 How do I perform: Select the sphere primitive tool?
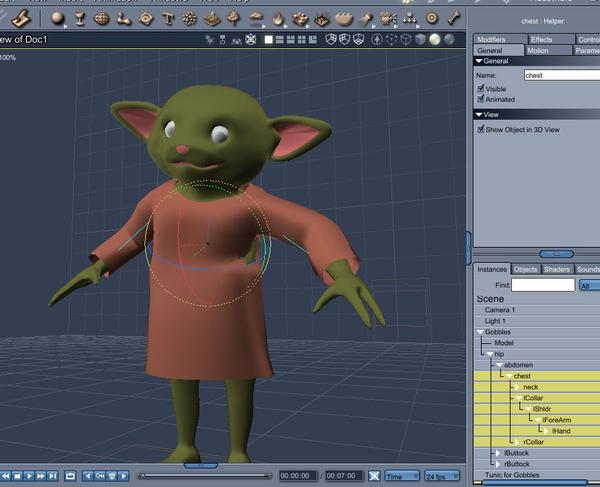point(57,18)
